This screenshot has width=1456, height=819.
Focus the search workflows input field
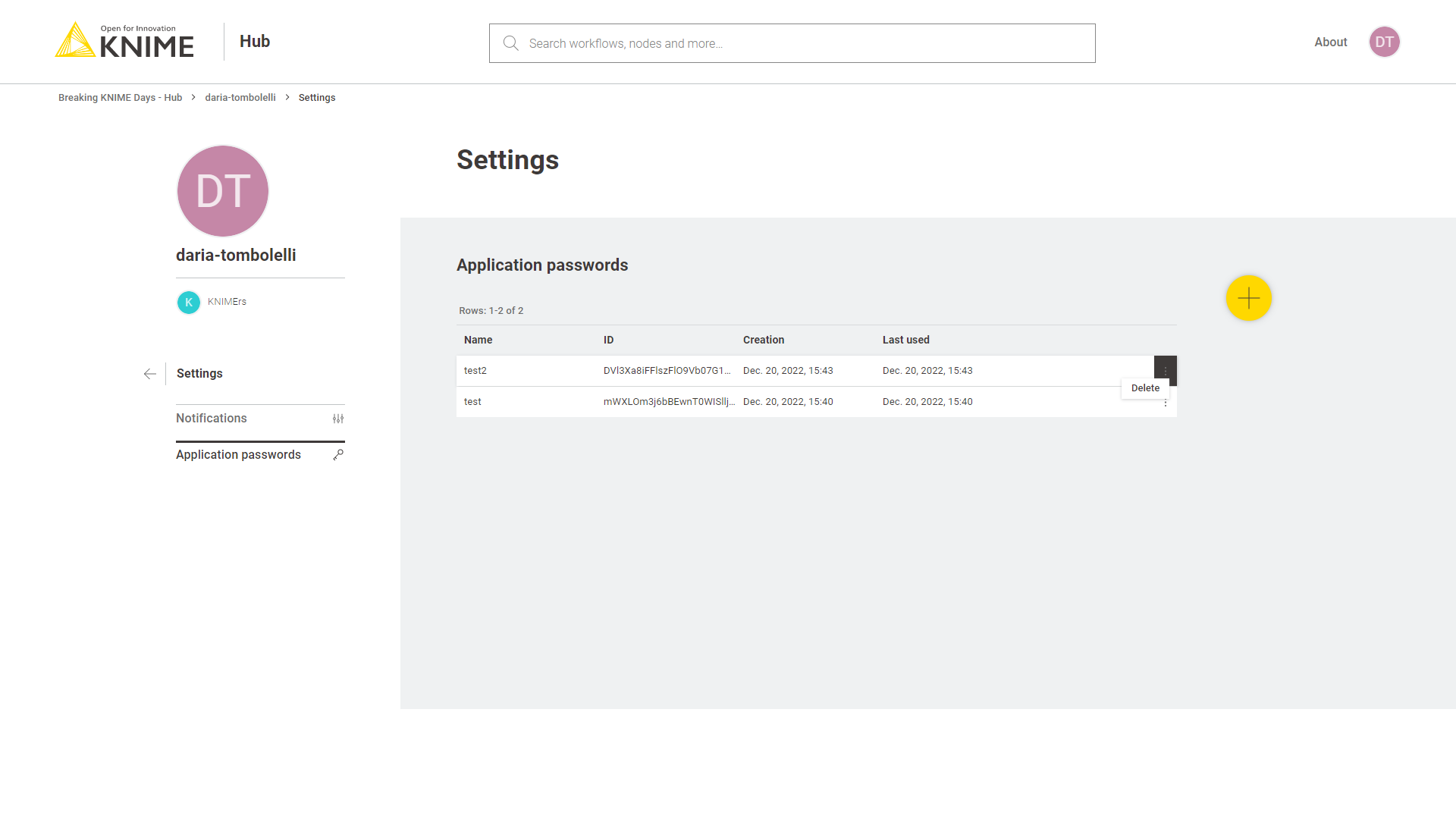[804, 43]
